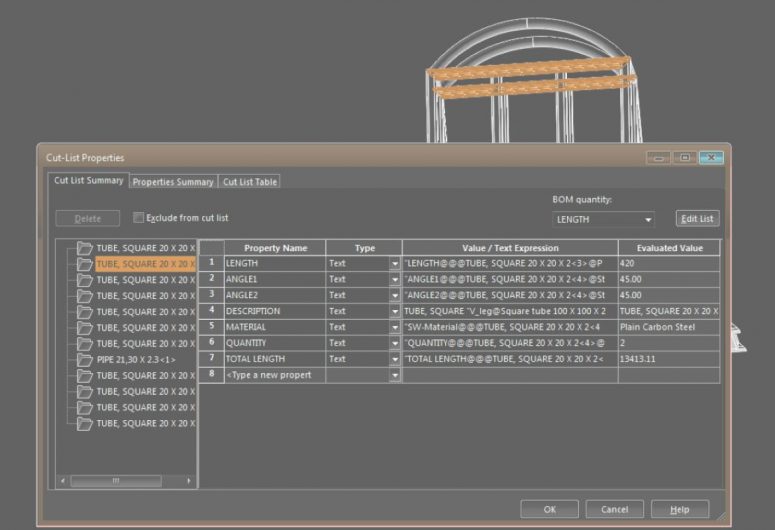Viewport: 775px width, 530px height.
Task: Click the "TOTAL LENGTH@@@TUBE value expression cell
Action: click(510, 359)
